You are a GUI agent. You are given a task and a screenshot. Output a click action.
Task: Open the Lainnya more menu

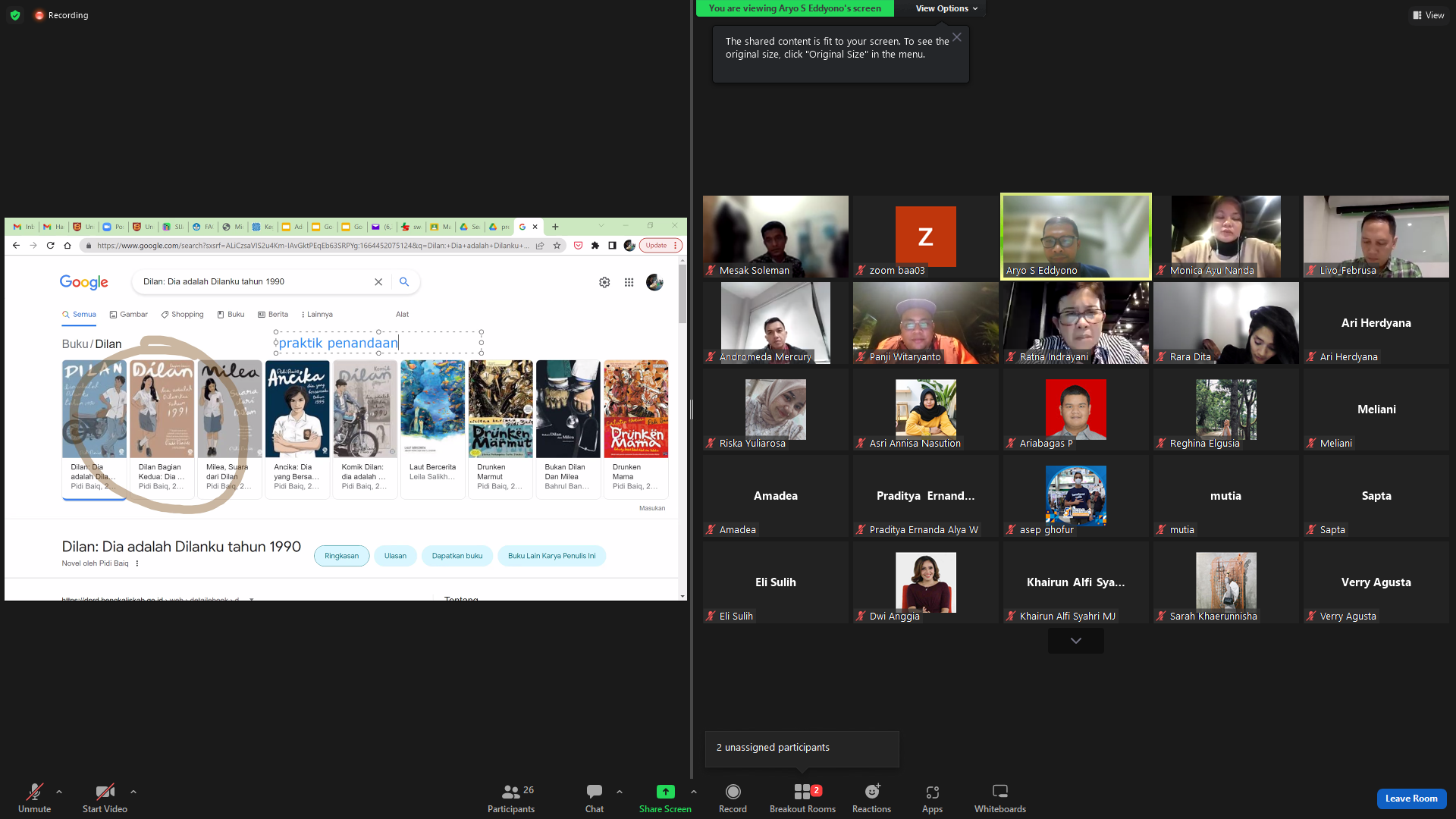(x=317, y=315)
